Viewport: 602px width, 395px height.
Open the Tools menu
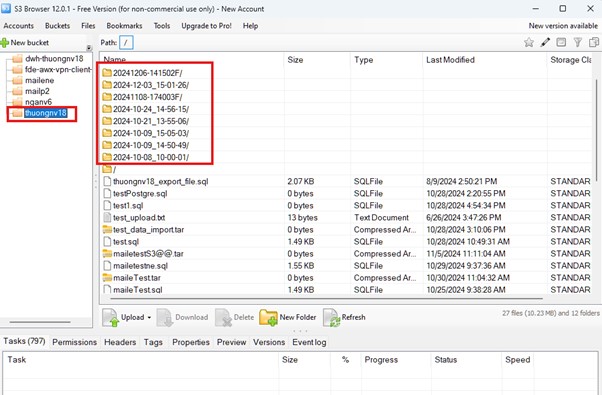(x=162, y=26)
